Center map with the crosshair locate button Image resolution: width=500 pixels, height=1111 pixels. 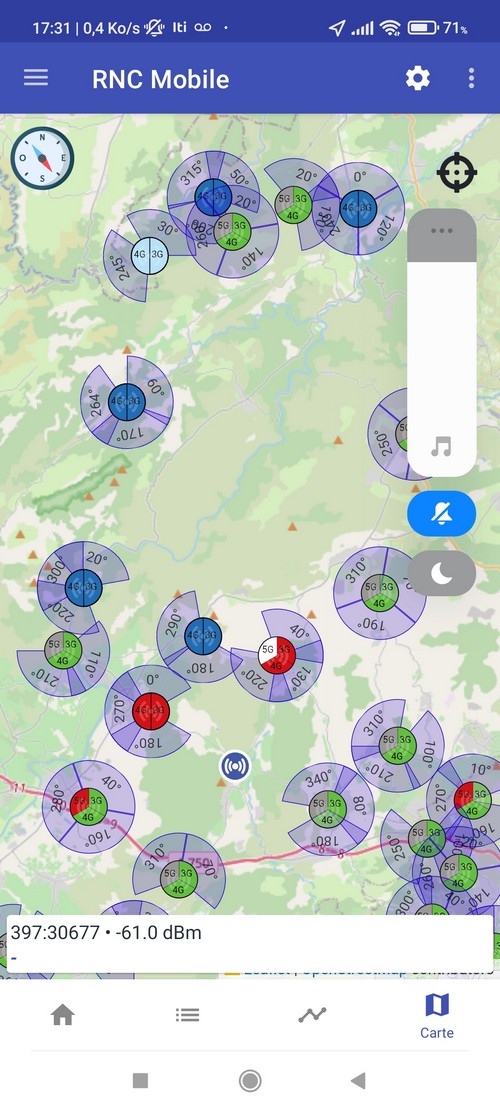pyautogui.click(x=457, y=172)
